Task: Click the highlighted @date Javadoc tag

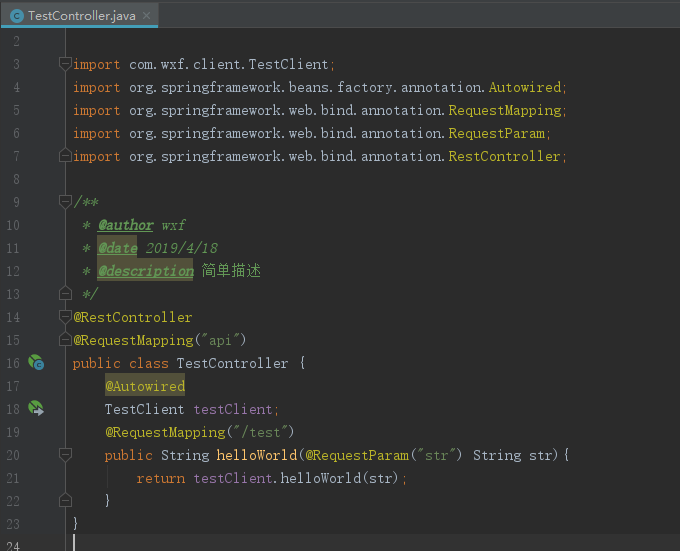Action: coord(118,248)
